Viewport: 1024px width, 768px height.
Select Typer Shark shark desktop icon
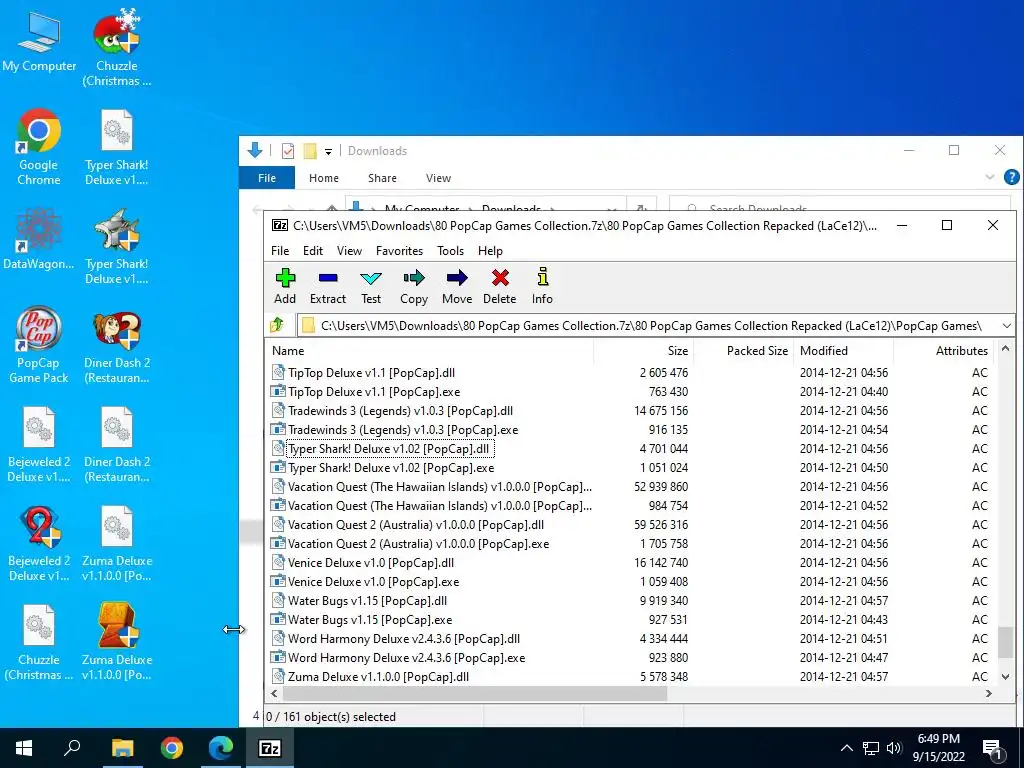pos(117,247)
